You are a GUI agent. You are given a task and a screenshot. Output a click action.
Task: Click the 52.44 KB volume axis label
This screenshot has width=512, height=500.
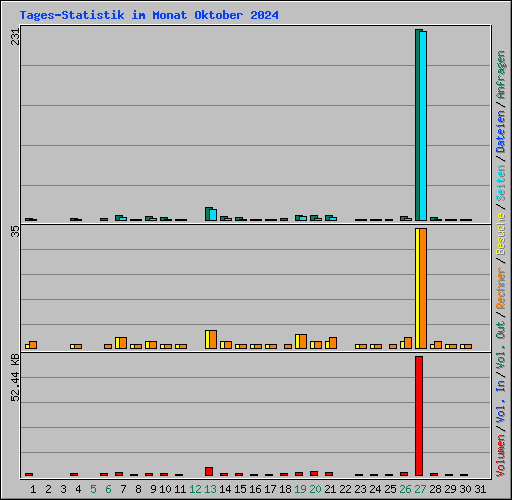pyautogui.click(x=15, y=378)
